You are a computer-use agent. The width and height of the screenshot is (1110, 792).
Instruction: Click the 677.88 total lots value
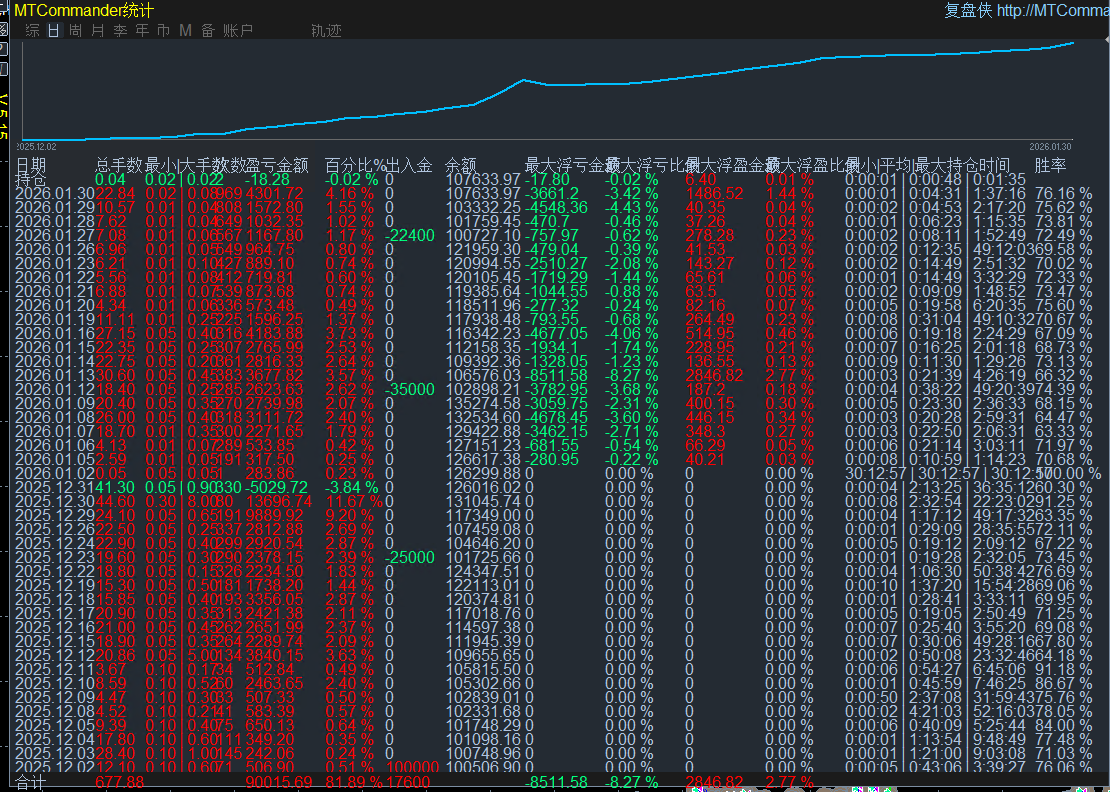[119, 782]
